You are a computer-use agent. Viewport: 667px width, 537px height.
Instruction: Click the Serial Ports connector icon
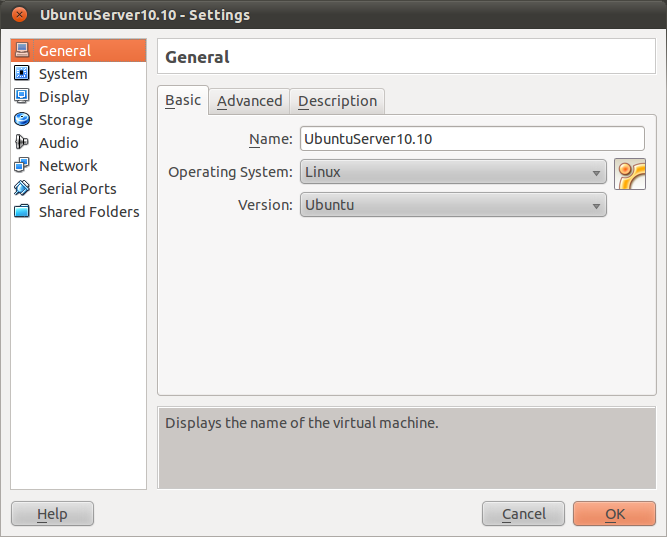point(22,189)
